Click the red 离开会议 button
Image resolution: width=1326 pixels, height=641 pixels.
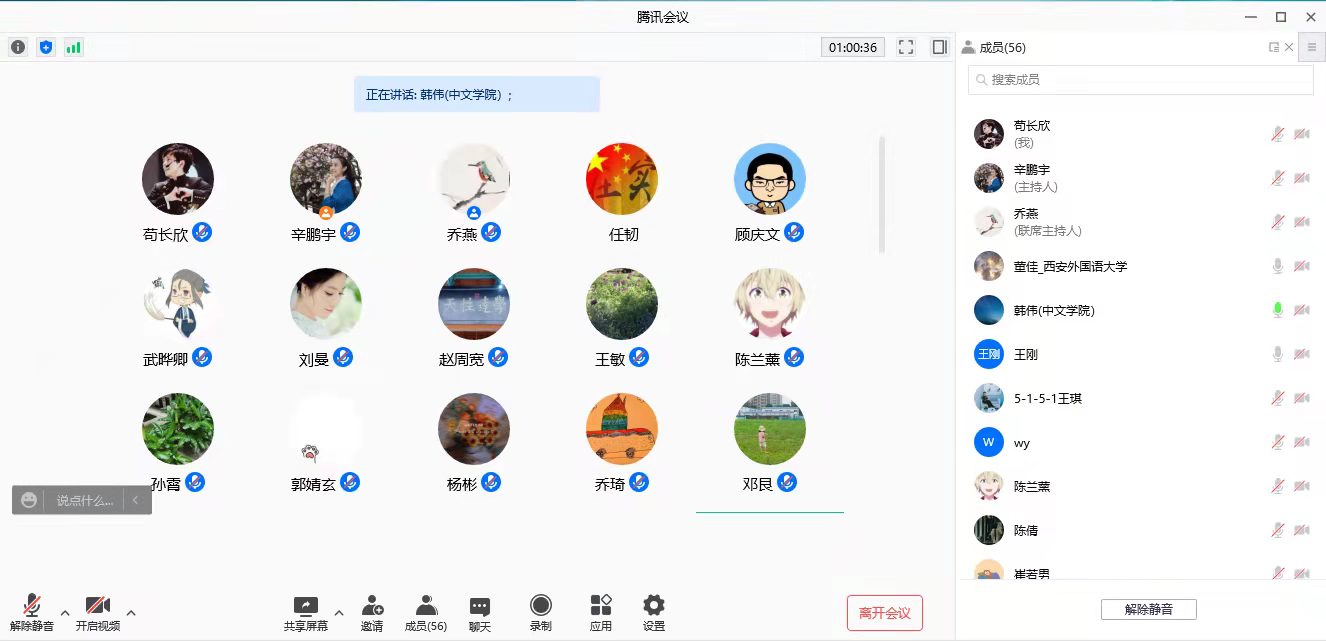[884, 613]
